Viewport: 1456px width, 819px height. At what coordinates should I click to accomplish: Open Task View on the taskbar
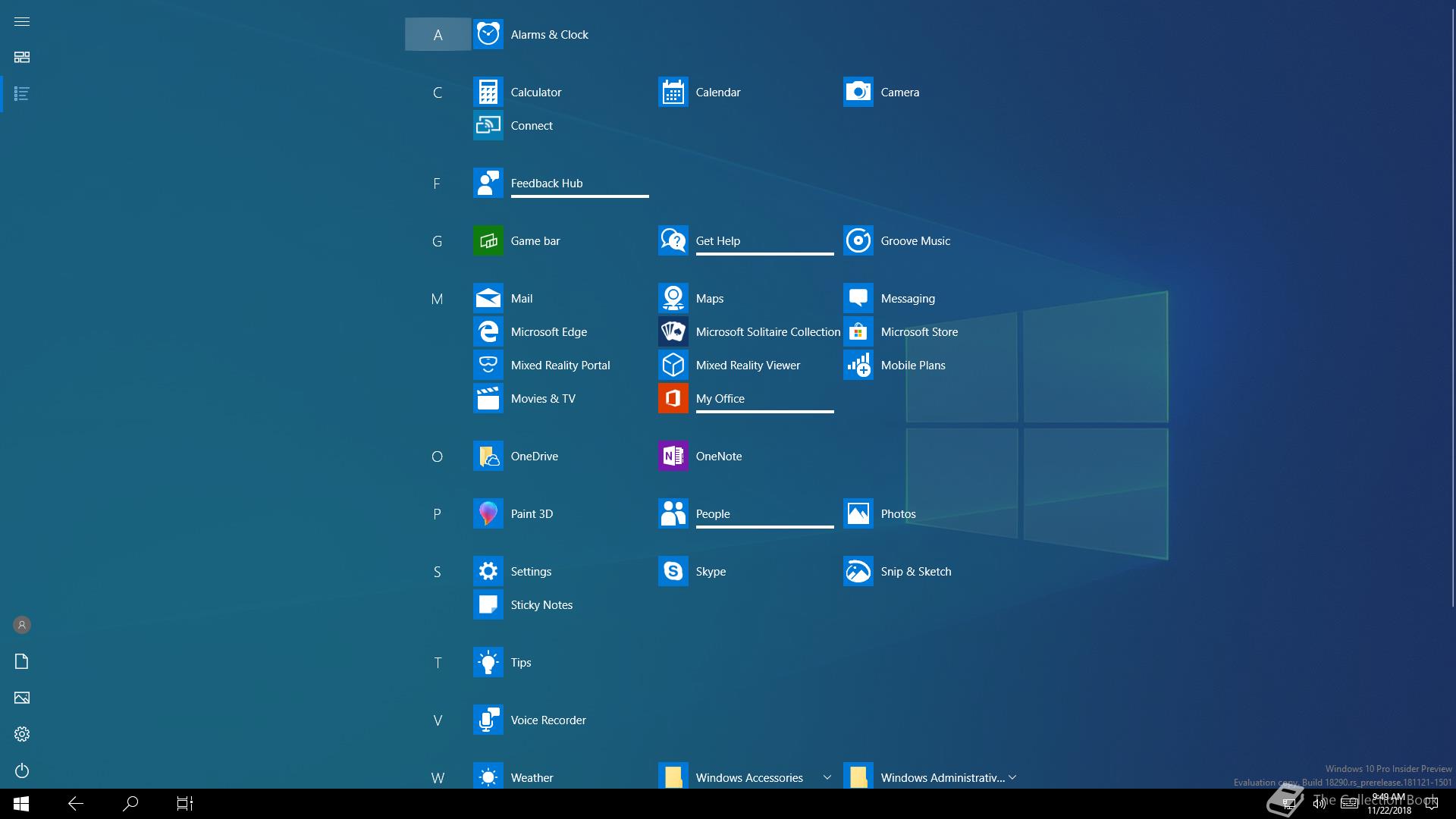click(x=185, y=804)
